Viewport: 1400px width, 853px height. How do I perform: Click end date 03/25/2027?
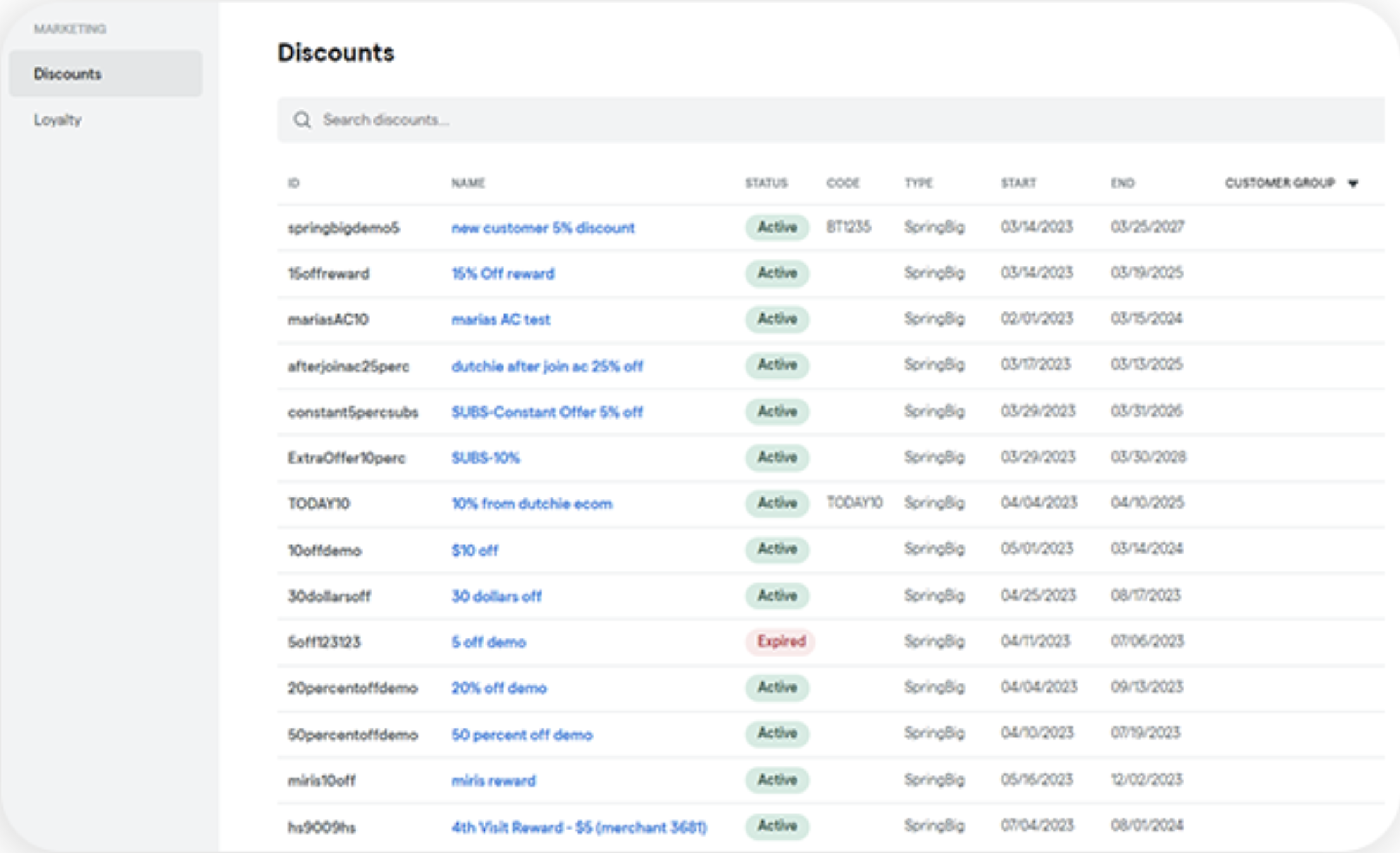1147,227
